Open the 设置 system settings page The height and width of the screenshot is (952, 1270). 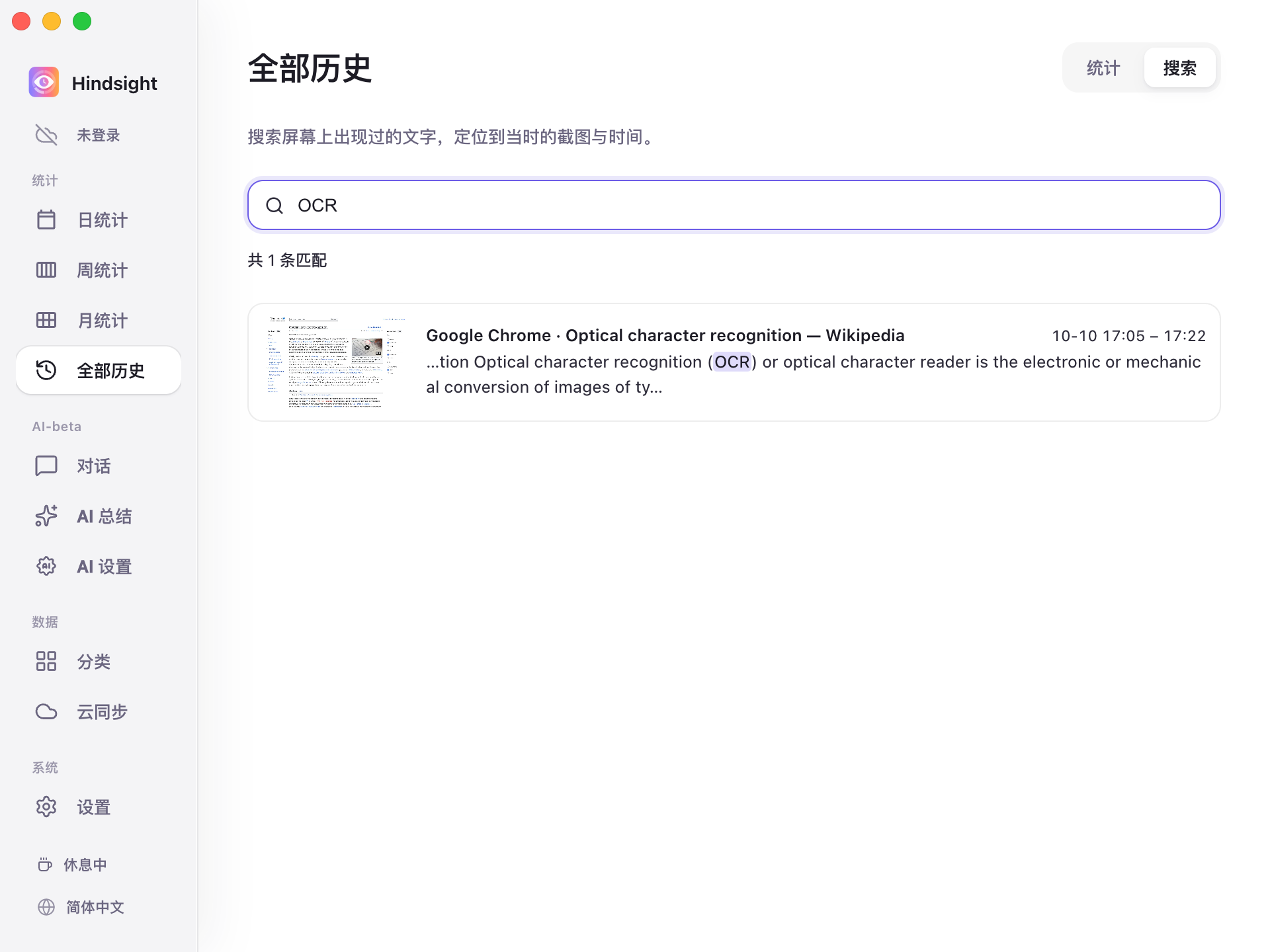(x=98, y=807)
